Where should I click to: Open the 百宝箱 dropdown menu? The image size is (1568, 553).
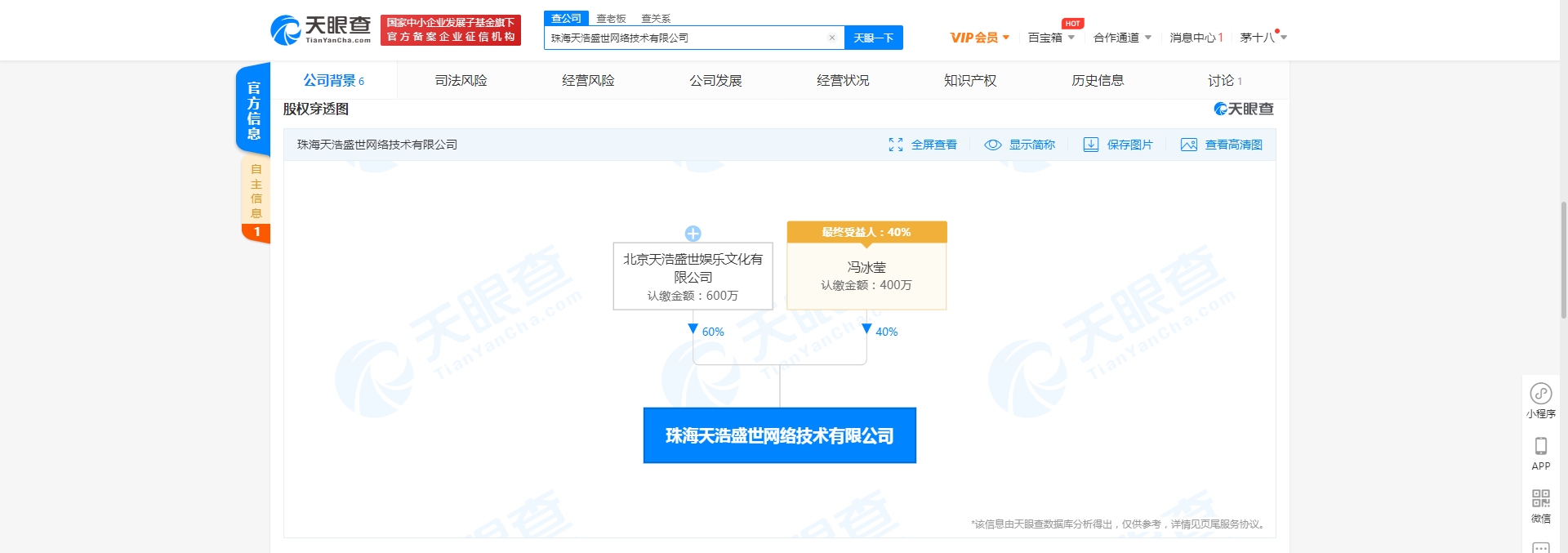tap(1051, 38)
